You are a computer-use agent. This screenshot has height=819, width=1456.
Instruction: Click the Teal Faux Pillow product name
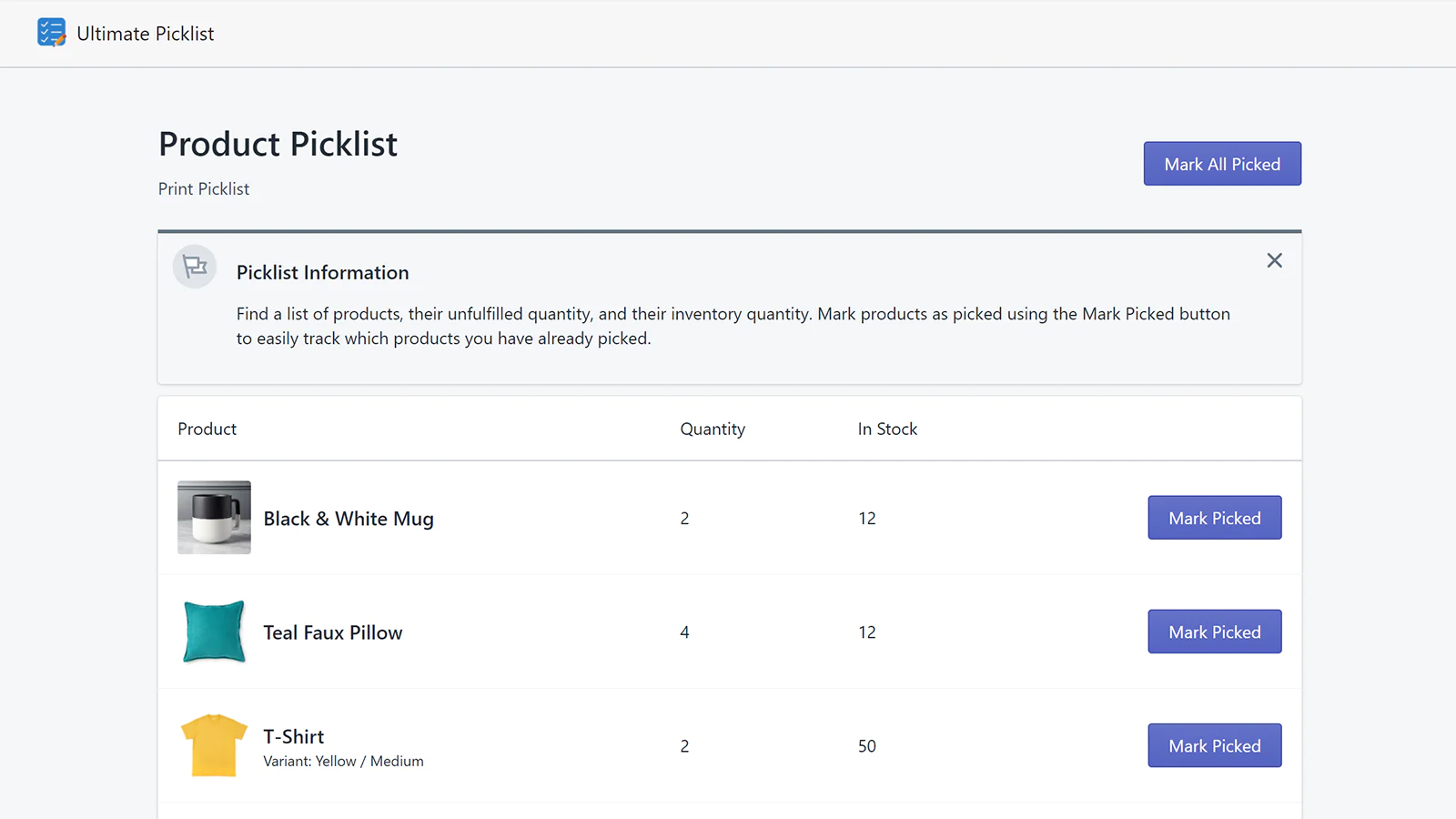coord(333,632)
